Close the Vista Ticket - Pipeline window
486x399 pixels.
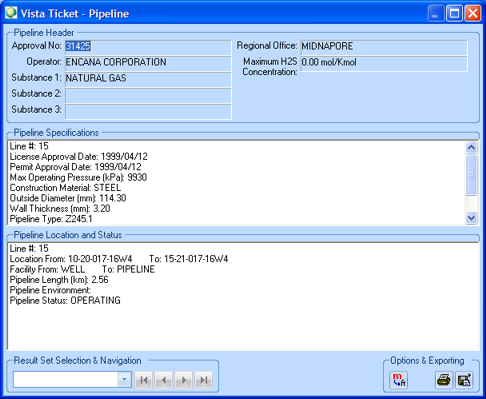473,14
